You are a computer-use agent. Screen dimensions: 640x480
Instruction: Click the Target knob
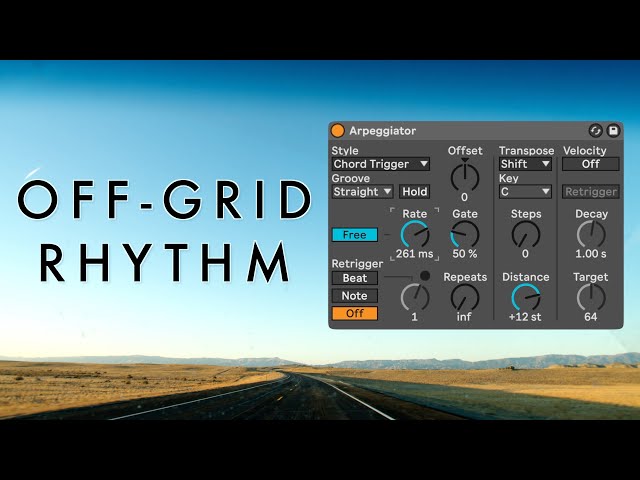(x=591, y=298)
